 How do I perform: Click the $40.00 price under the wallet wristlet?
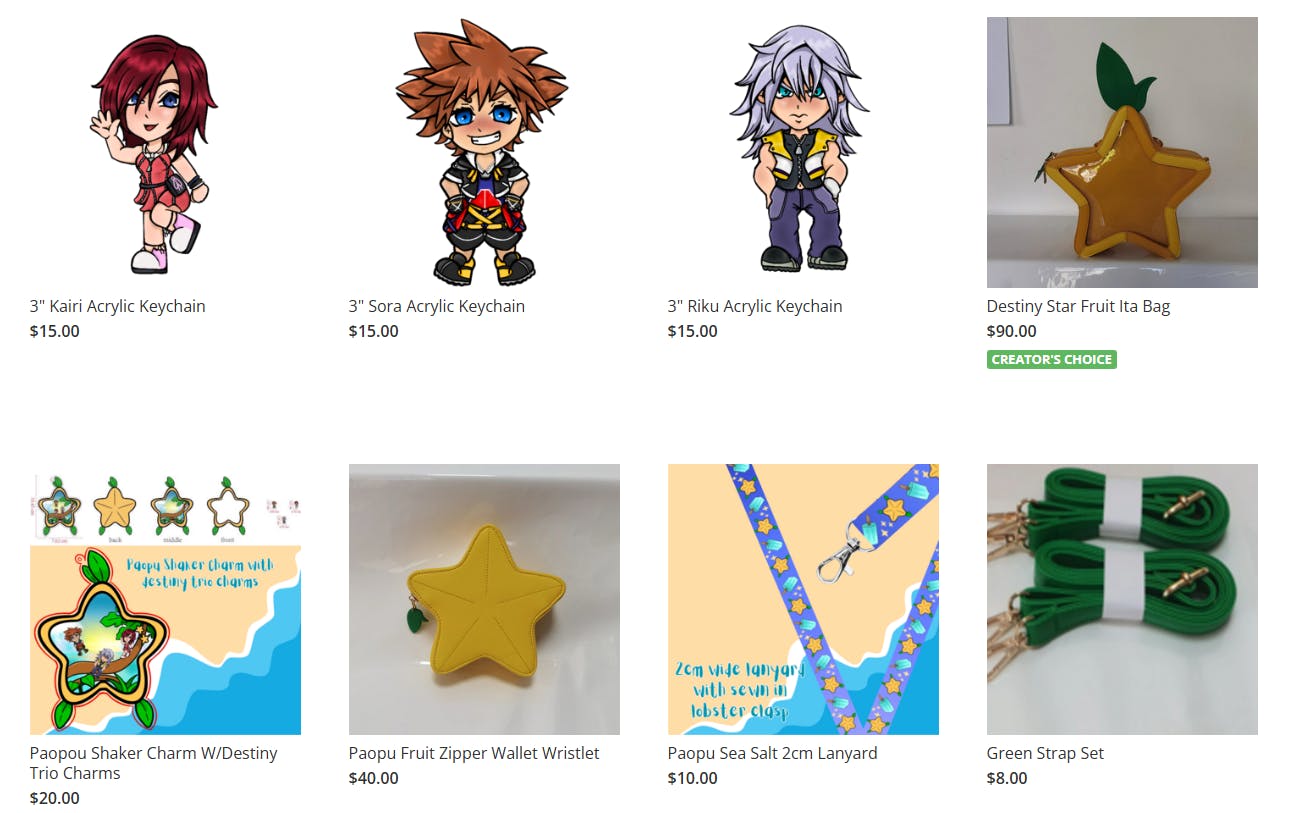[x=374, y=778]
